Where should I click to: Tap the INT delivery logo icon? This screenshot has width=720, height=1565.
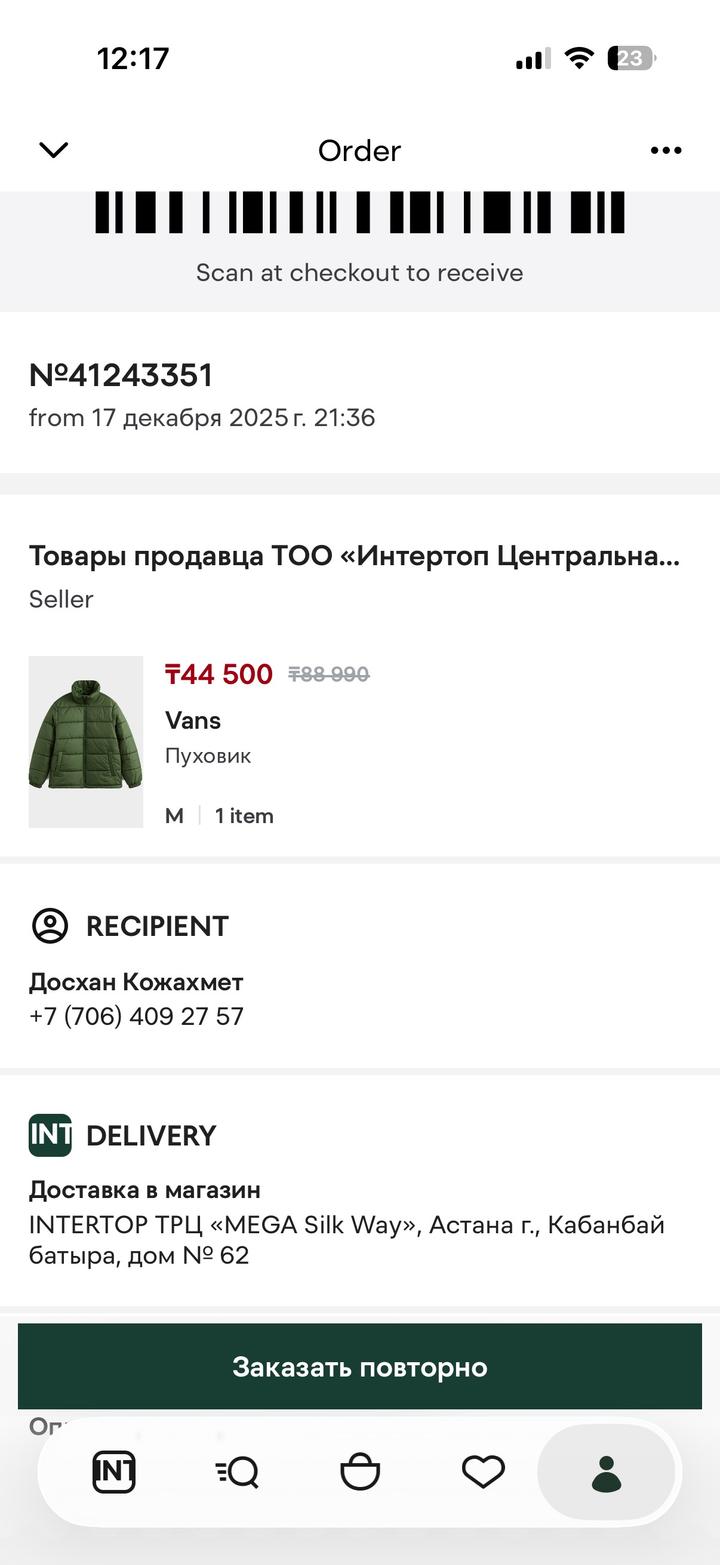tap(50, 1135)
